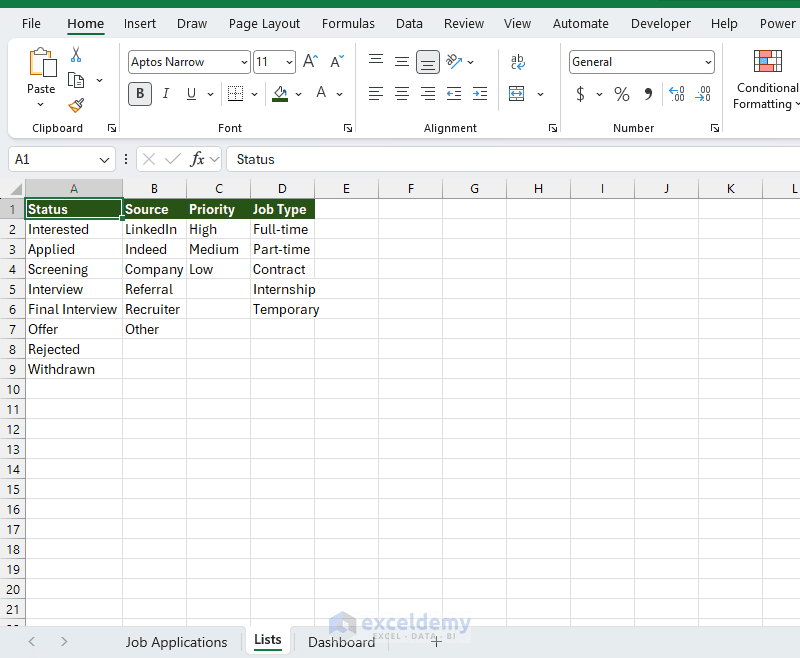Viewport: 800px width, 658px height.
Task: Click the formula bar showing Status
Action: click(513, 160)
